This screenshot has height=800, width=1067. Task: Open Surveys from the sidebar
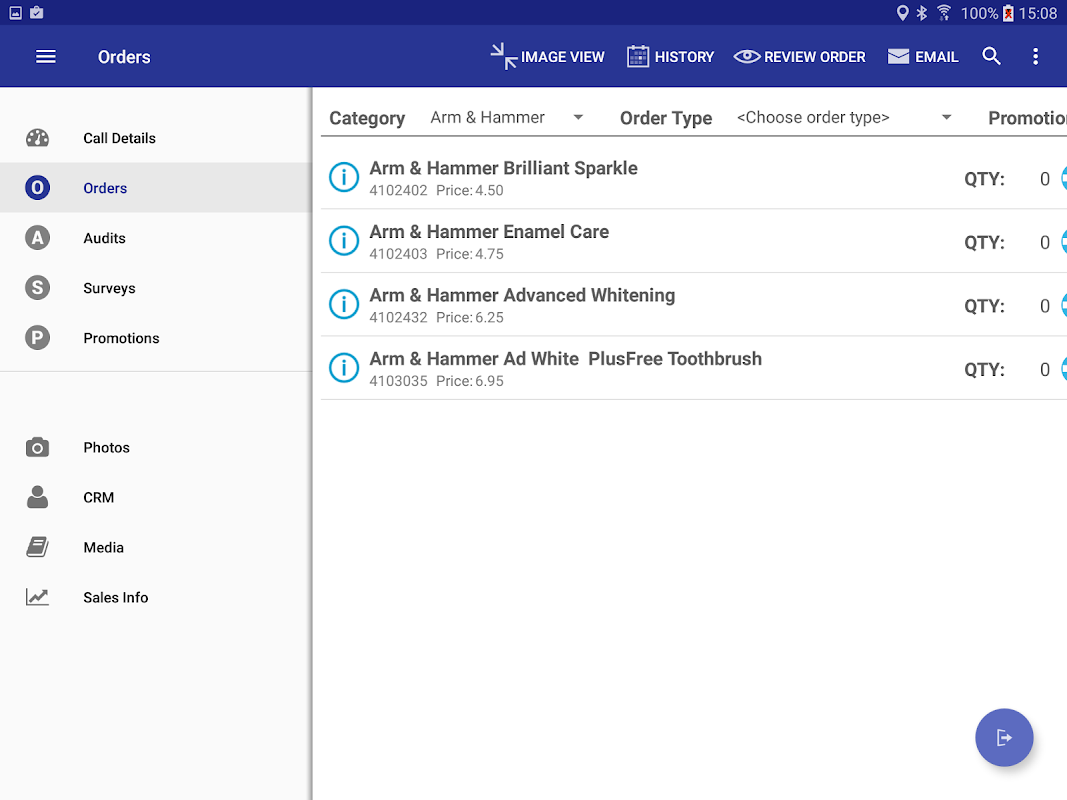click(109, 288)
